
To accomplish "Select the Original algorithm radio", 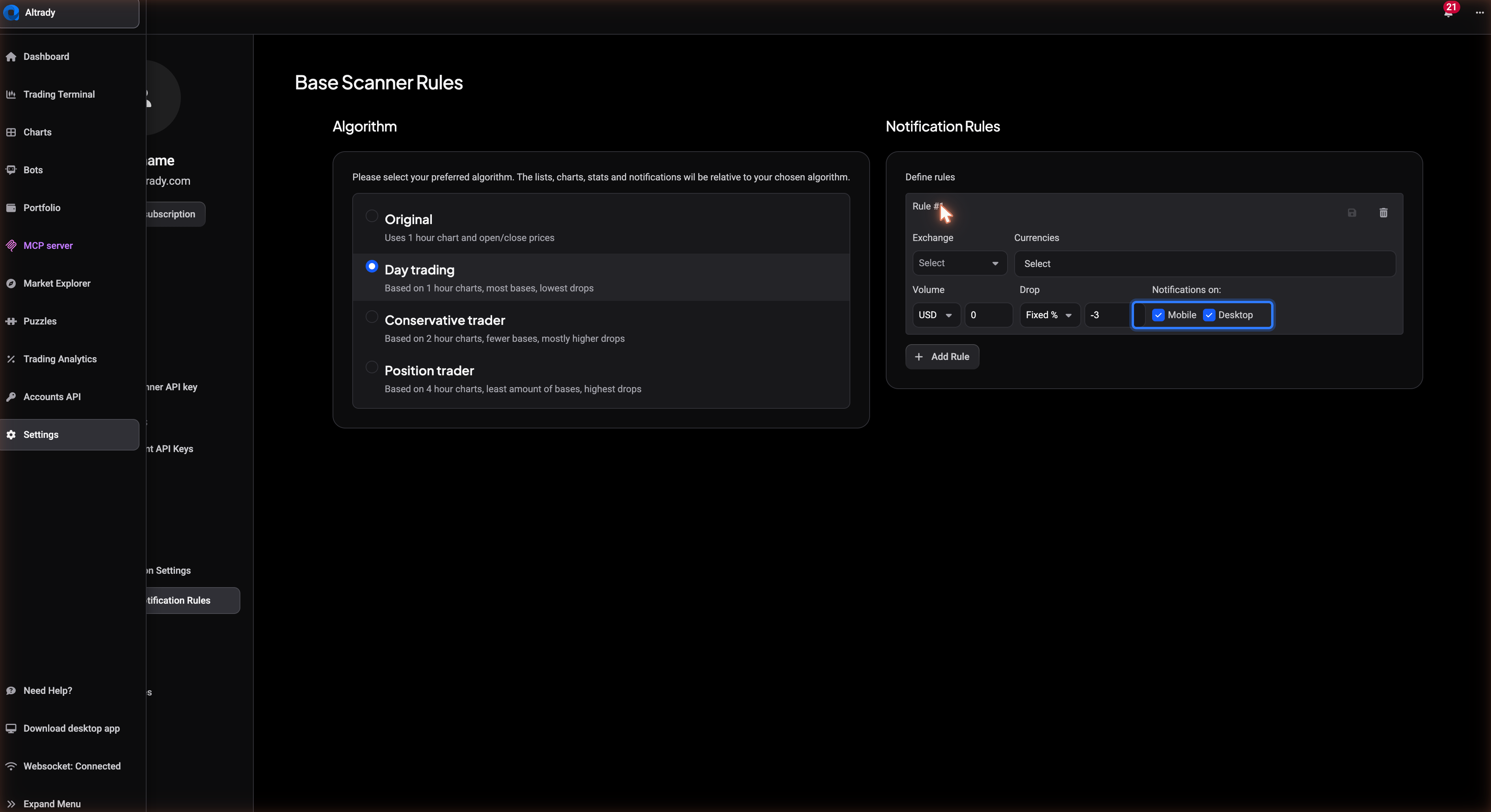I will click(372, 216).
